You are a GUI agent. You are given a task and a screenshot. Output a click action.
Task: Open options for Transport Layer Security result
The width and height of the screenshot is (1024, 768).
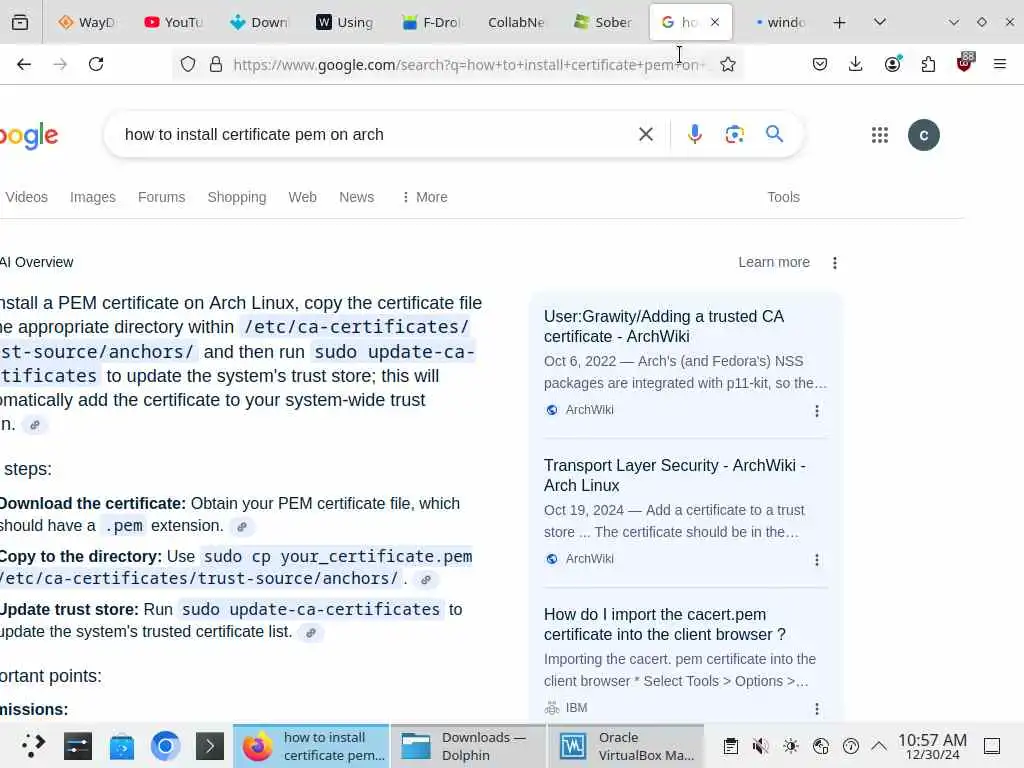(x=816, y=560)
